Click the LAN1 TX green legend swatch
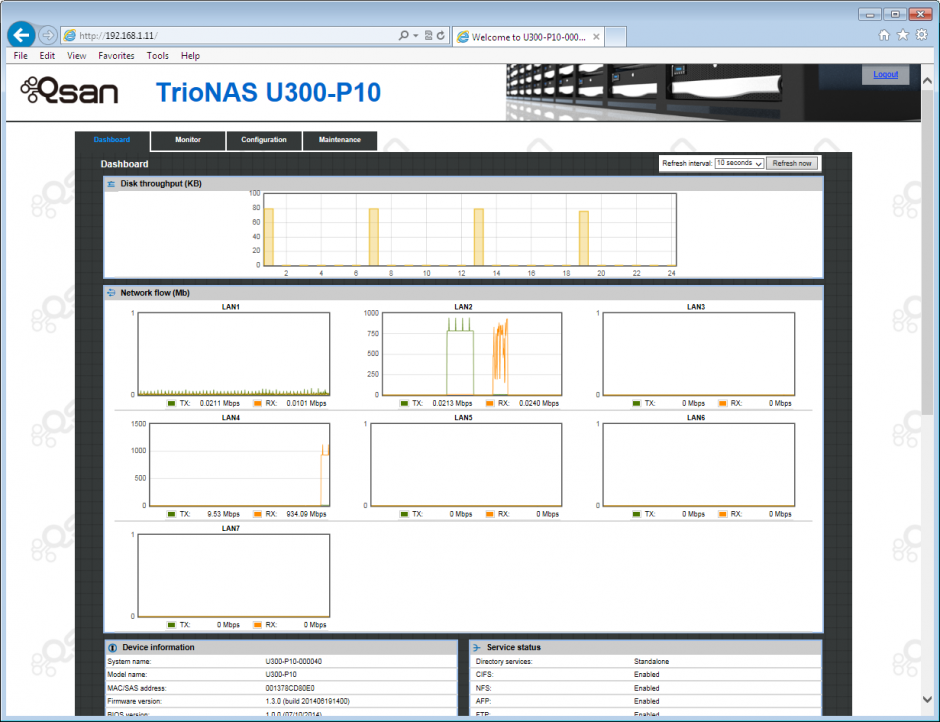 click(x=171, y=404)
